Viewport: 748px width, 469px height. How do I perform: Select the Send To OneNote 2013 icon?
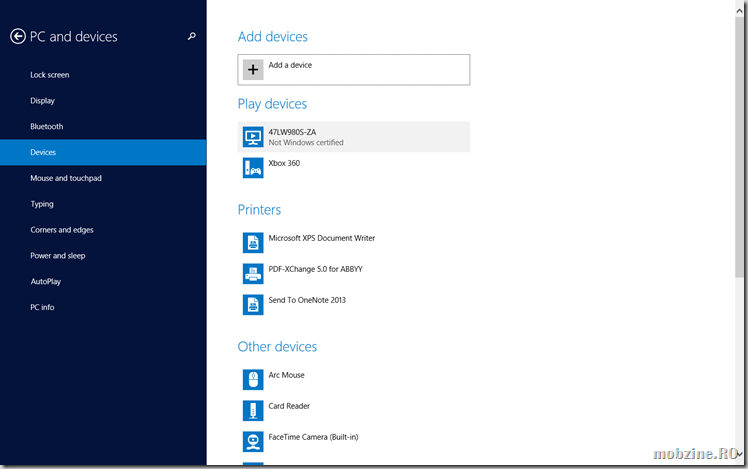click(x=253, y=305)
